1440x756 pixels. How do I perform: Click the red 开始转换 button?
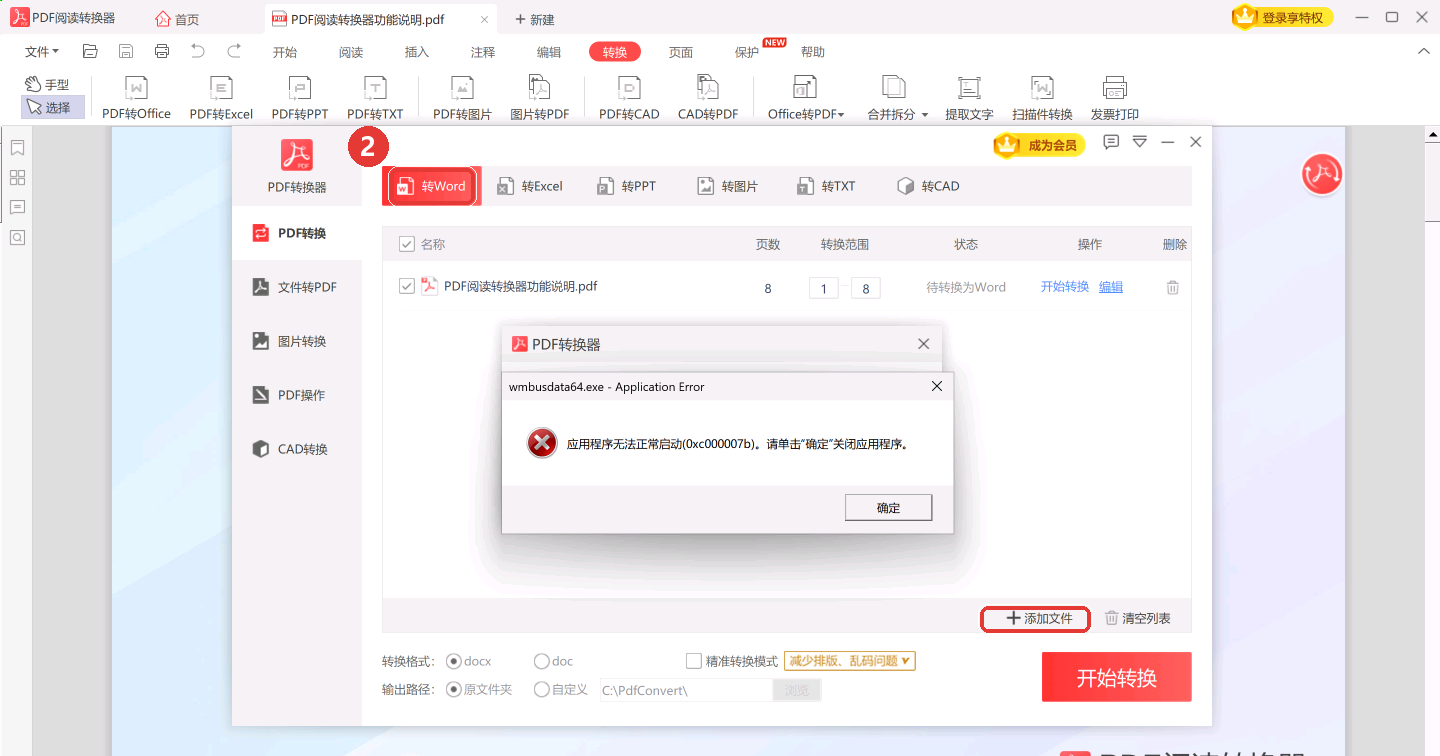point(1116,677)
